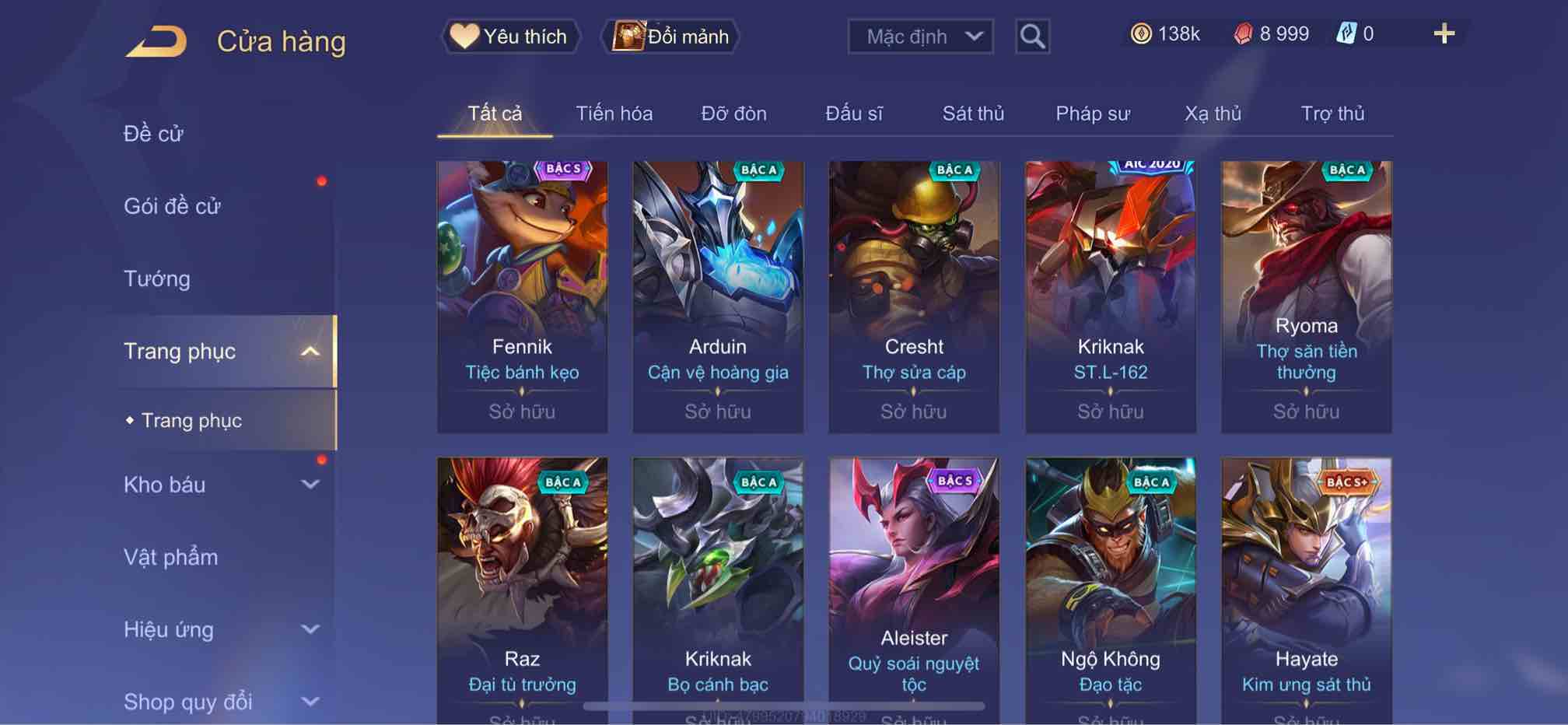Switch to the Pháp sư tab
The width and height of the screenshot is (1568, 725).
(x=1093, y=114)
